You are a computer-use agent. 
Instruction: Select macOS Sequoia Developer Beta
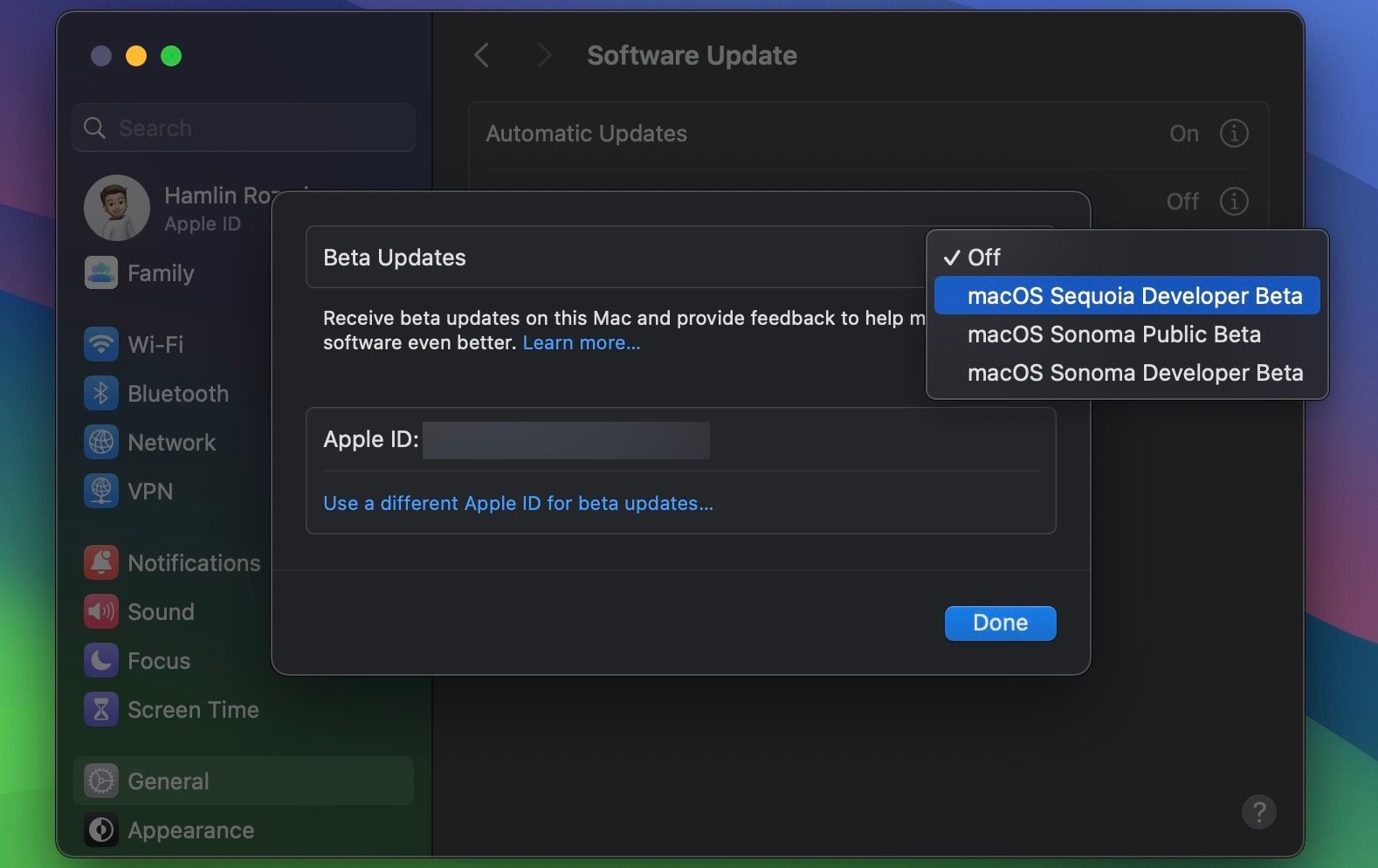coord(1127,296)
